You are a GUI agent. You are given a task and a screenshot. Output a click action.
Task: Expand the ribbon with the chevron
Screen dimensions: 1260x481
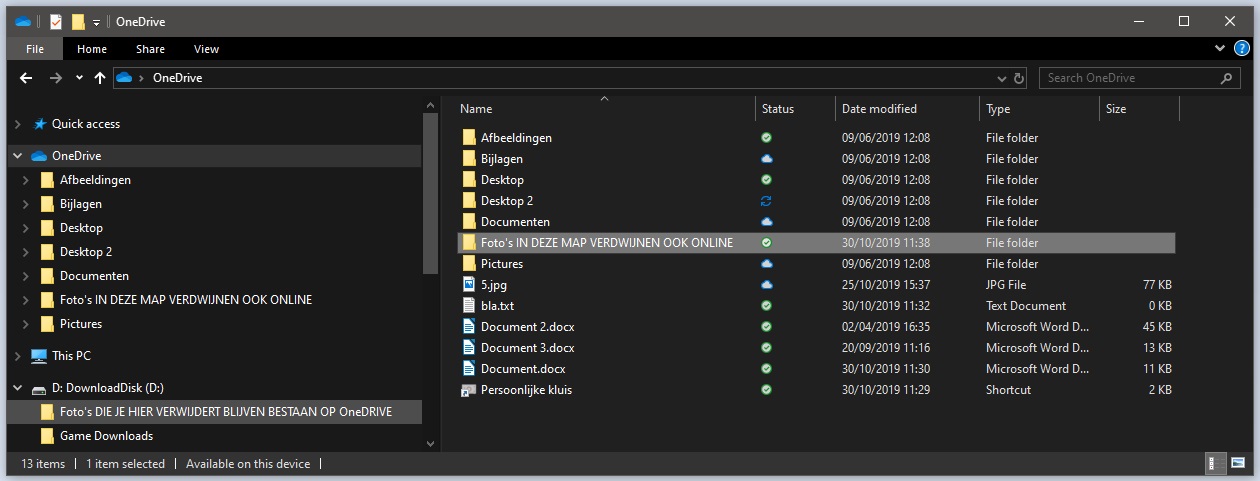[x=1220, y=48]
